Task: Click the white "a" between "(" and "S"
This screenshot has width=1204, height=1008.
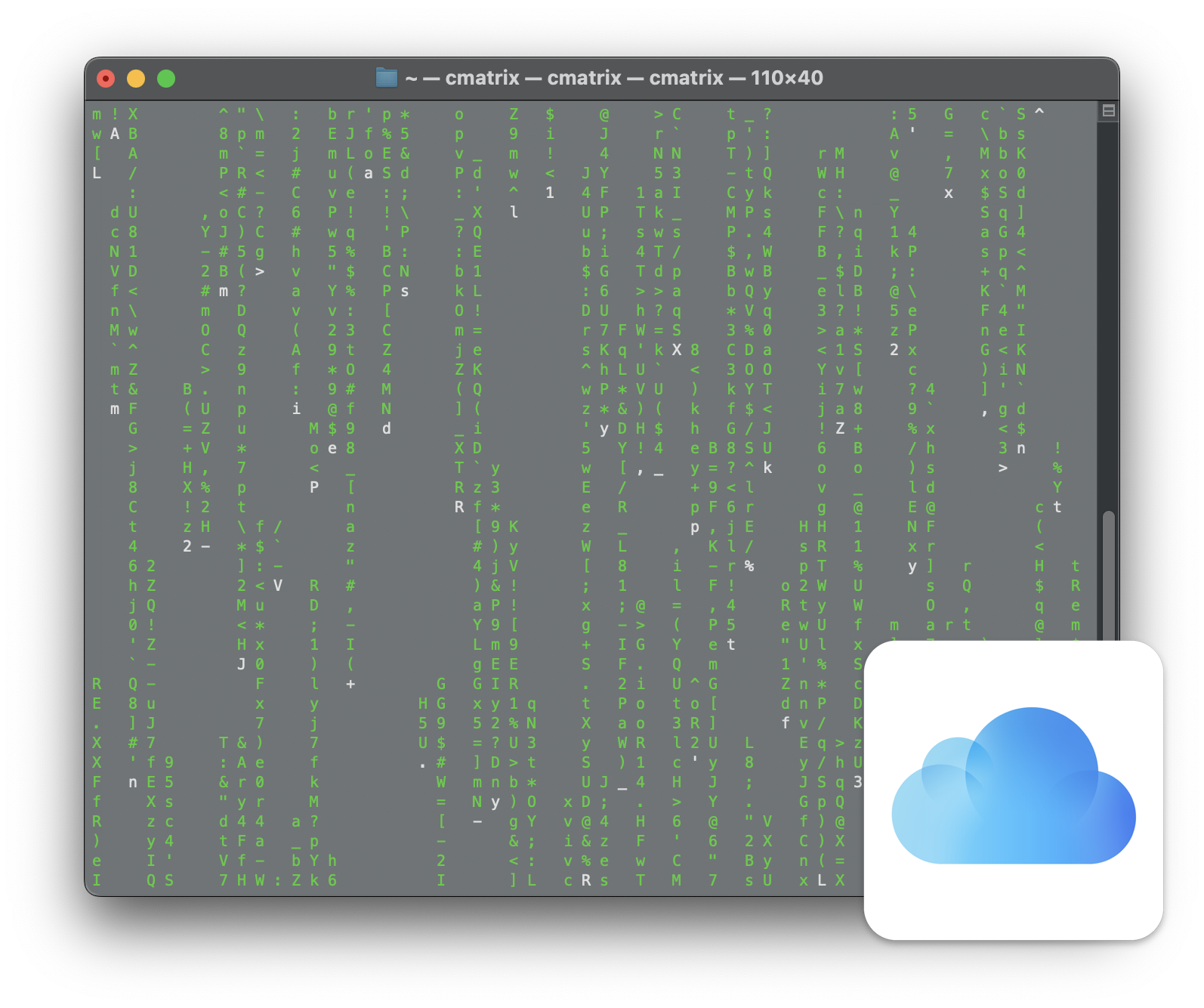Action: coord(369,173)
